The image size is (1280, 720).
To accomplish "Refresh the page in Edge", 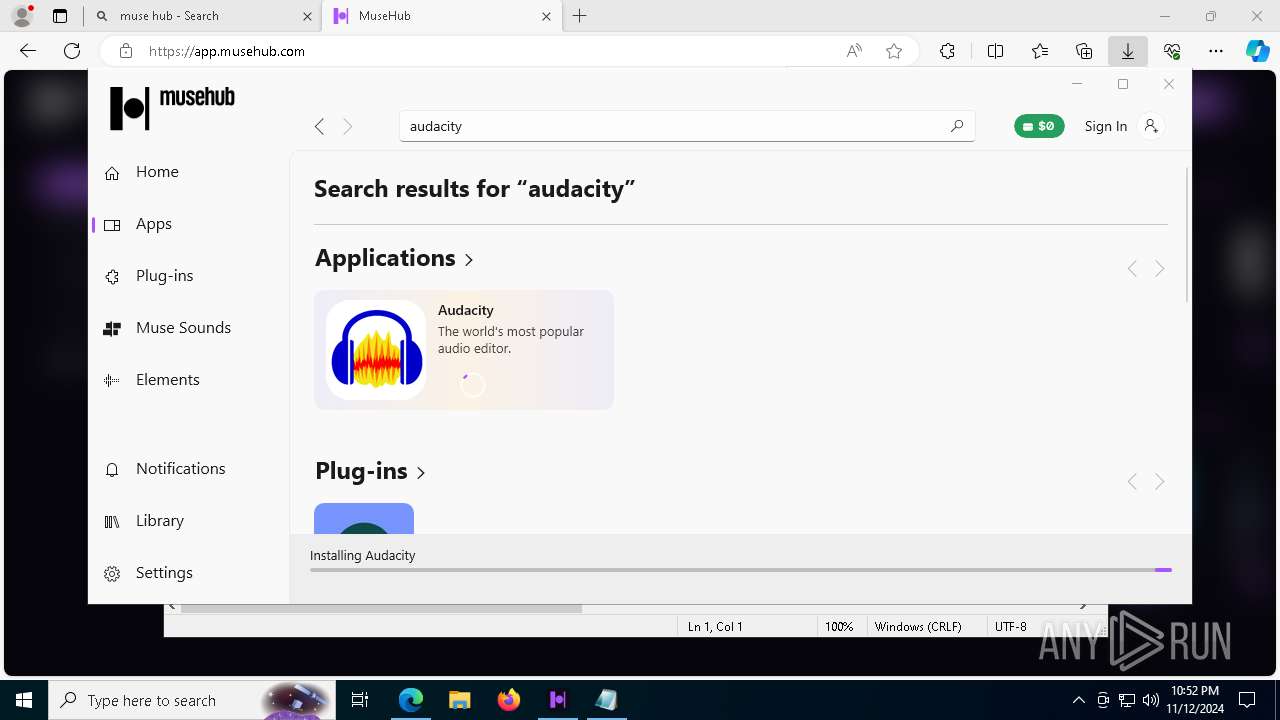I will [x=72, y=51].
